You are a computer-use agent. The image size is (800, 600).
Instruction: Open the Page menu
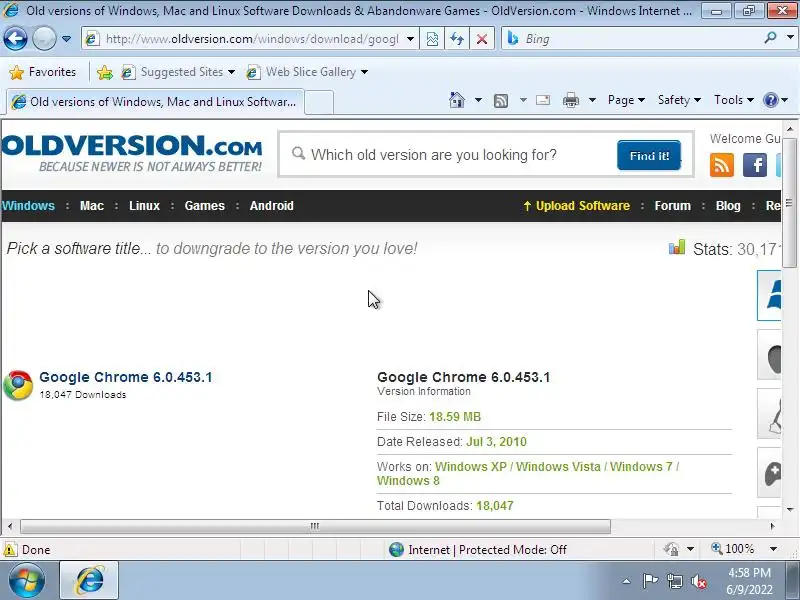pos(626,100)
